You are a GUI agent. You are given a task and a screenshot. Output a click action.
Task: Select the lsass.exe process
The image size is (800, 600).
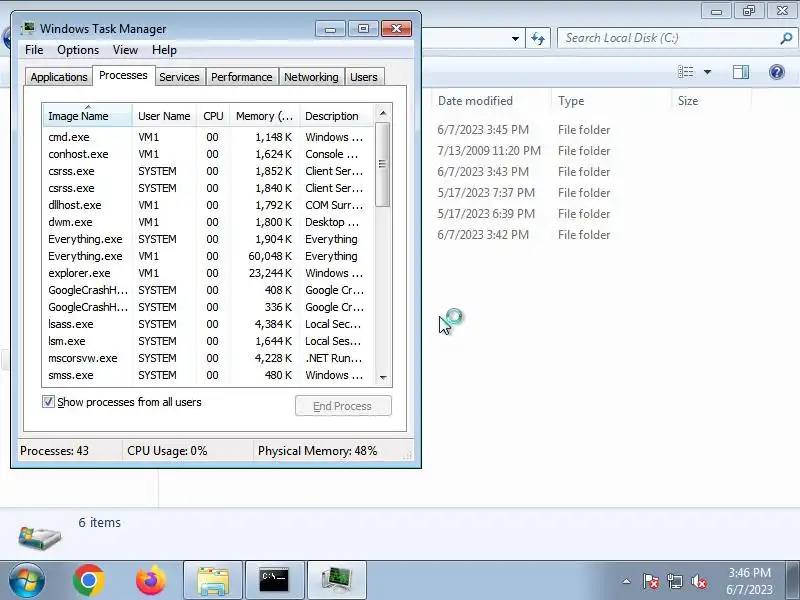(209, 324)
